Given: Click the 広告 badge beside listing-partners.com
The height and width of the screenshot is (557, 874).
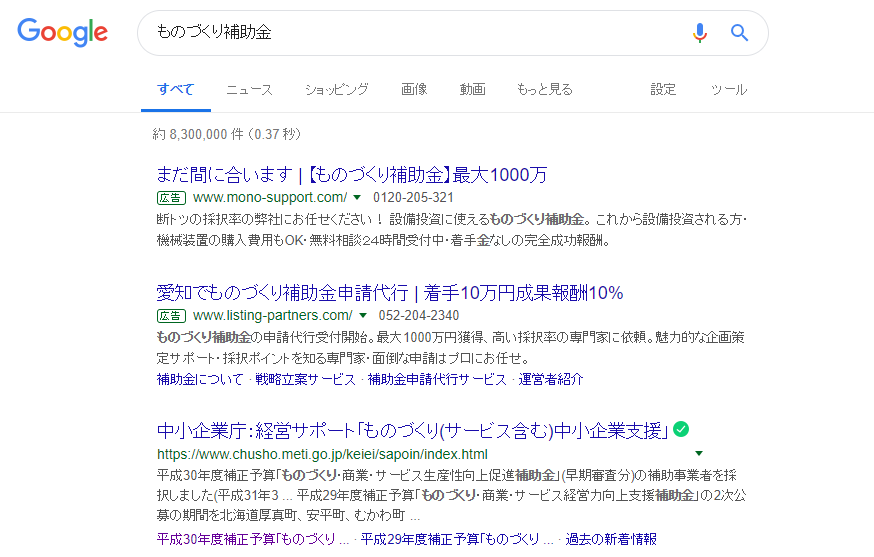Looking at the screenshot, I should click(171, 316).
